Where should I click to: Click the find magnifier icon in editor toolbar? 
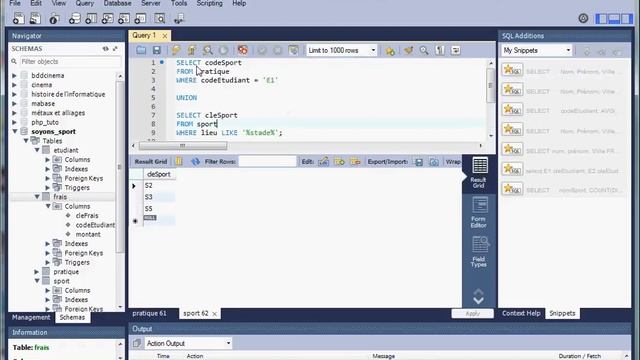[x=424, y=50]
